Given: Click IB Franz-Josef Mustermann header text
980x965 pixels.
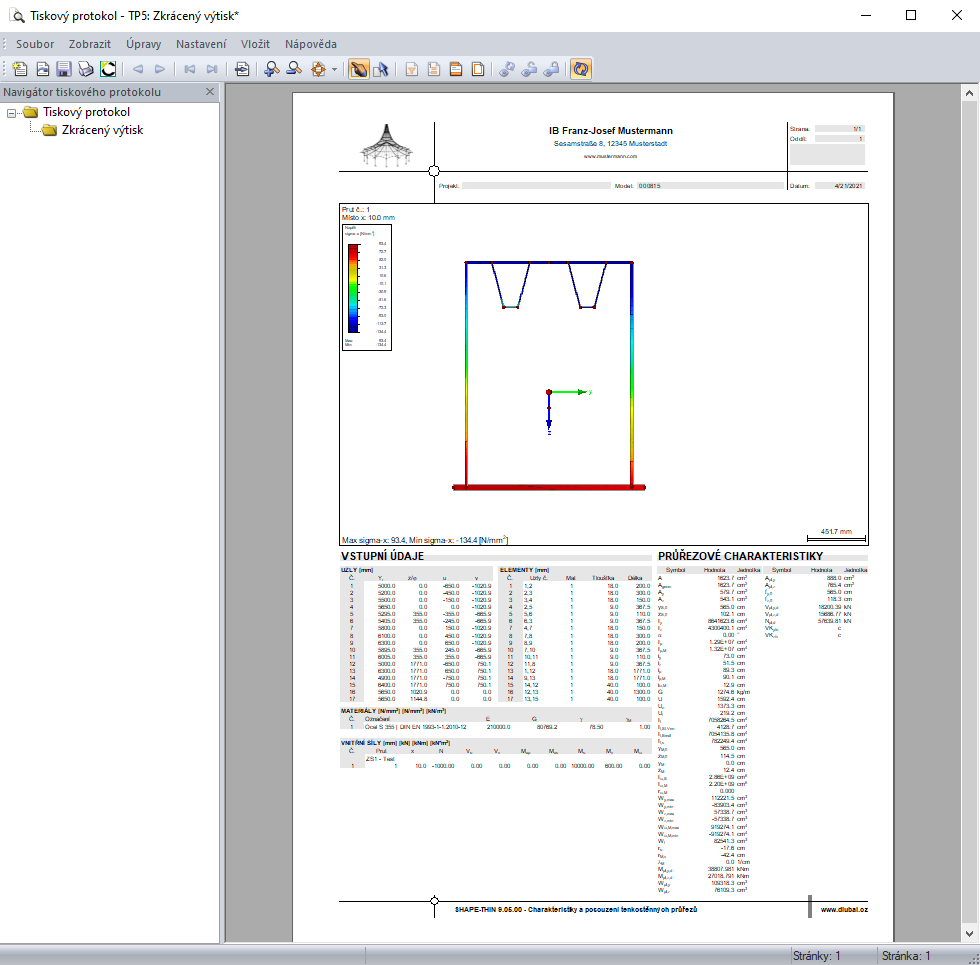Looking at the screenshot, I should pyautogui.click(x=611, y=131).
